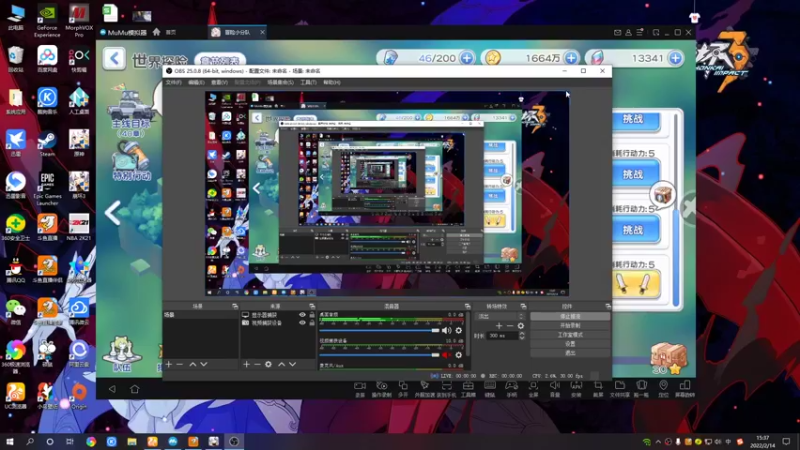
Task: Open the second OBS menu (Edit)
Action: (196, 82)
